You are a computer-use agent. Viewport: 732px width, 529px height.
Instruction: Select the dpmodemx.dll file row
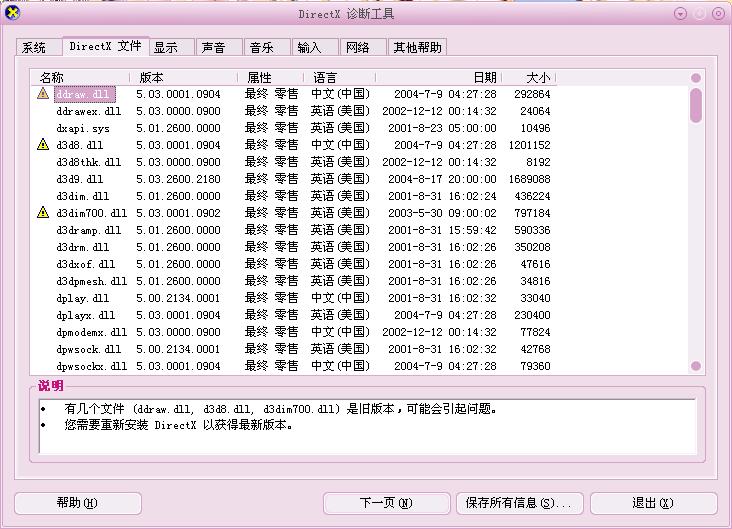pos(294,332)
